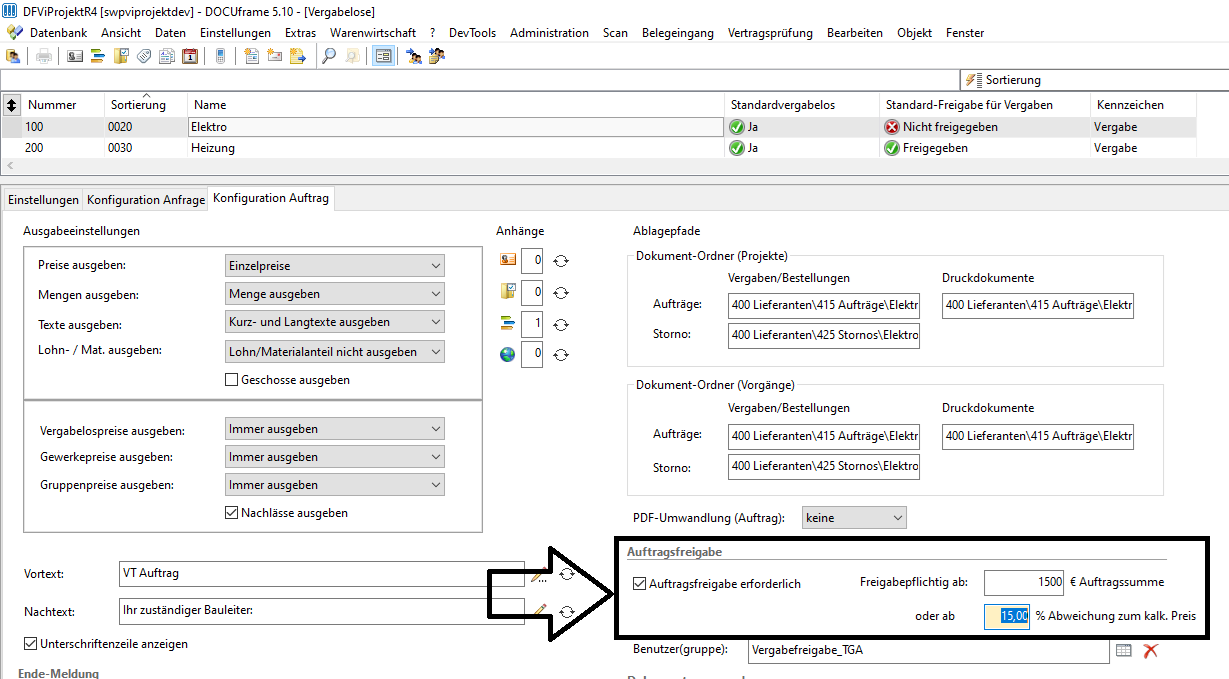Toggle Auftragsfreigabe erforderlich checkbox
This screenshot has height=679, width=1229.
[x=640, y=583]
